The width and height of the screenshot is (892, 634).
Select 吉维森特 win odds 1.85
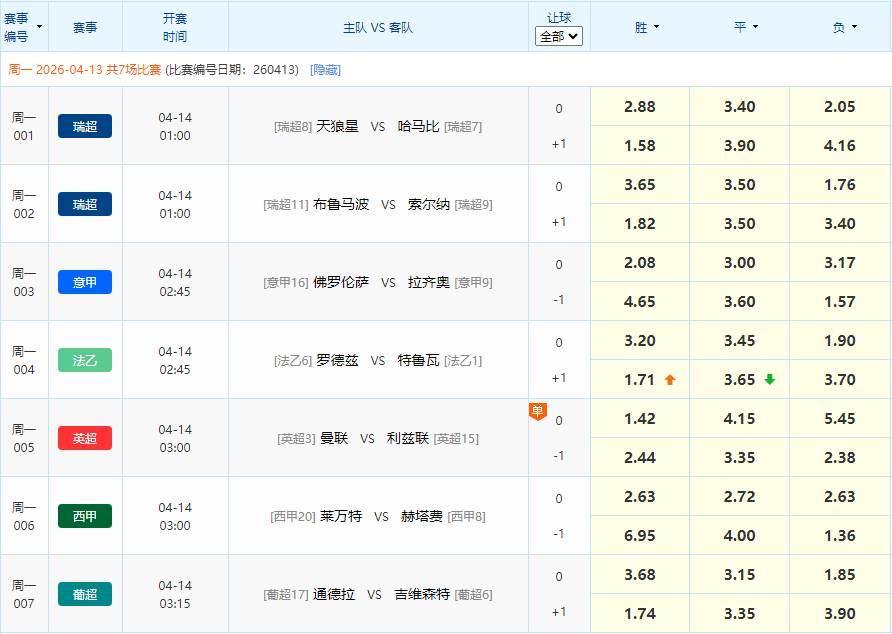(840, 574)
